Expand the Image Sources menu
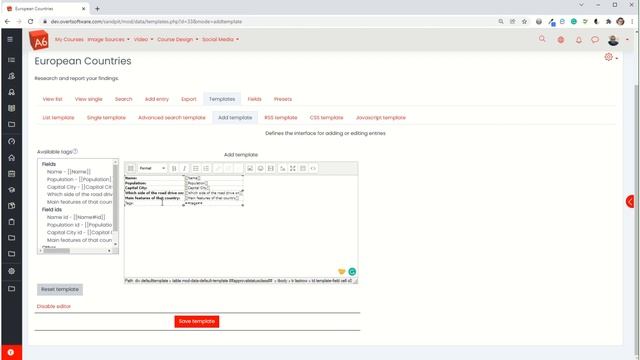The width and height of the screenshot is (640, 360). click(108, 40)
